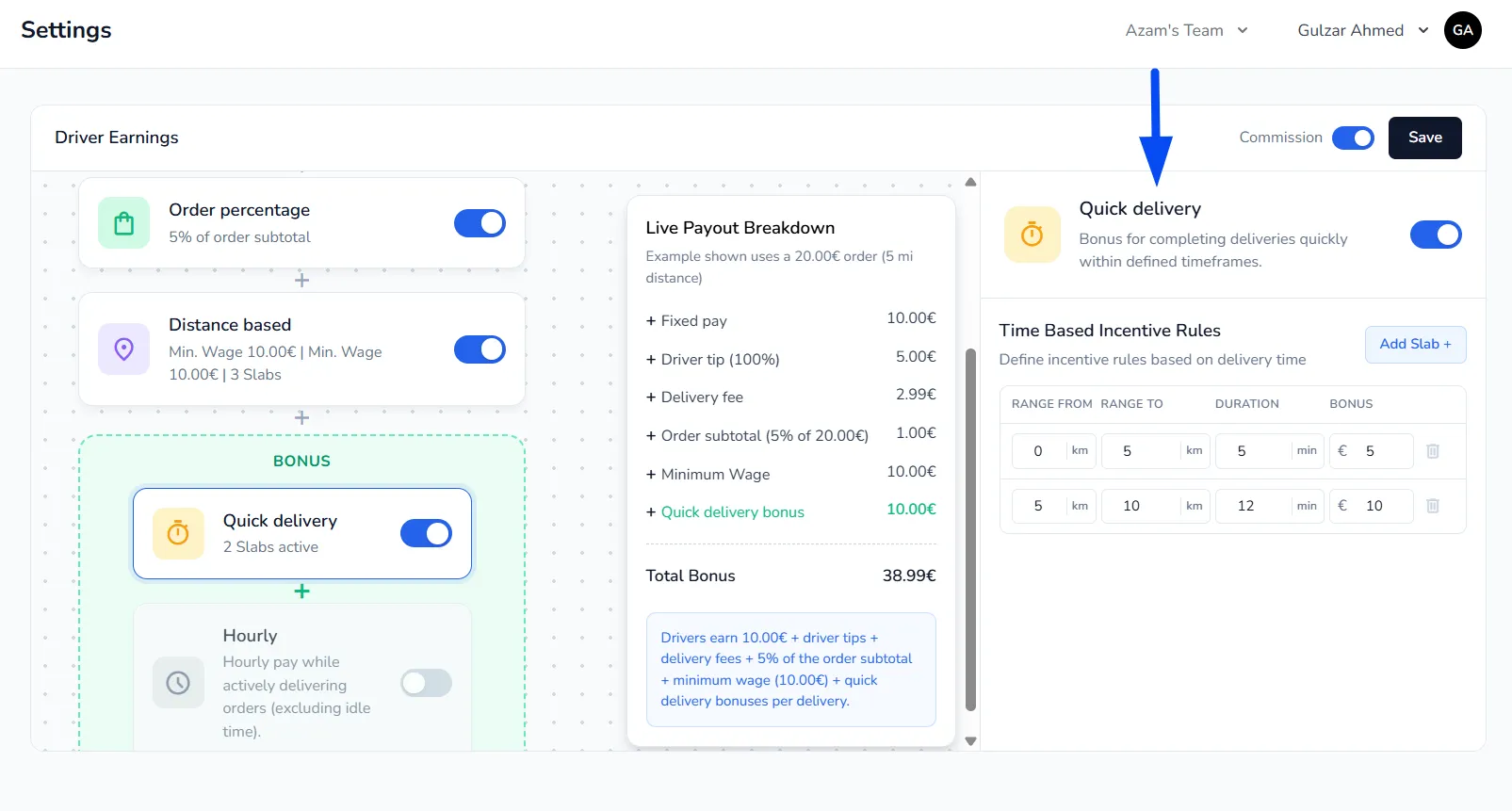The image size is (1512, 811).
Task: Click the Minimum Wage line item
Action: pos(790,474)
